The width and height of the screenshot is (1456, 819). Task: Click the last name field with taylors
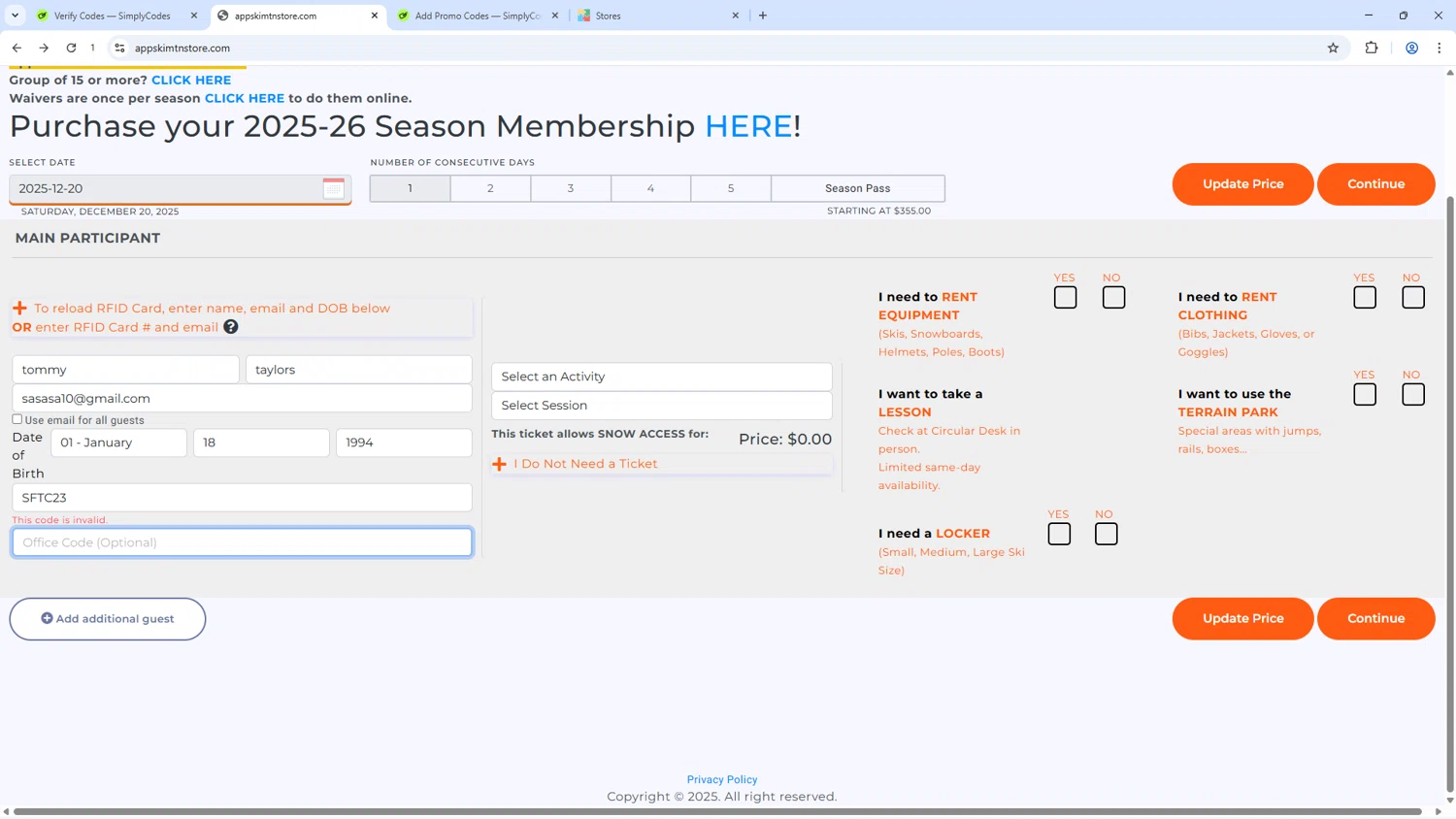pos(359,370)
